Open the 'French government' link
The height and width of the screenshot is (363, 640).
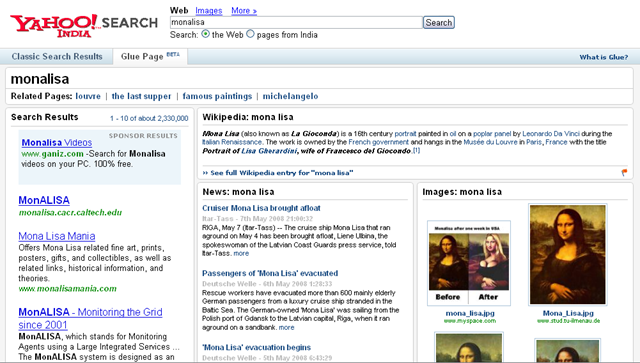pyautogui.click(x=378, y=142)
